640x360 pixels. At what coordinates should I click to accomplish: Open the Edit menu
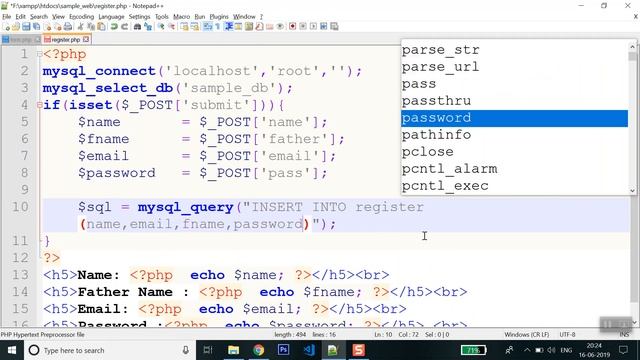(x=20, y=17)
